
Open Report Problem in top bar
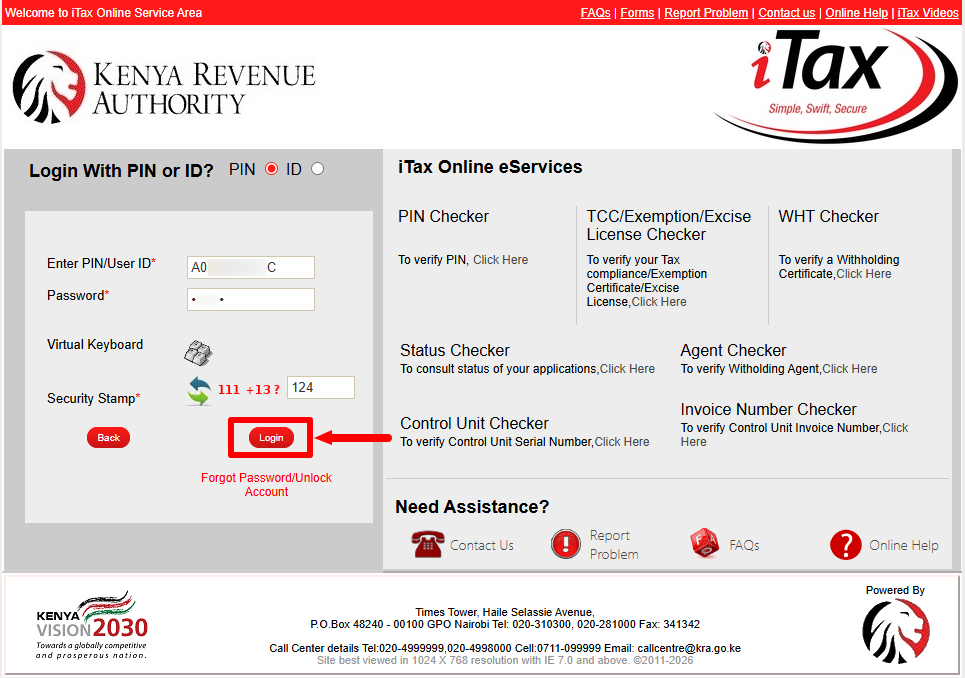click(x=706, y=13)
